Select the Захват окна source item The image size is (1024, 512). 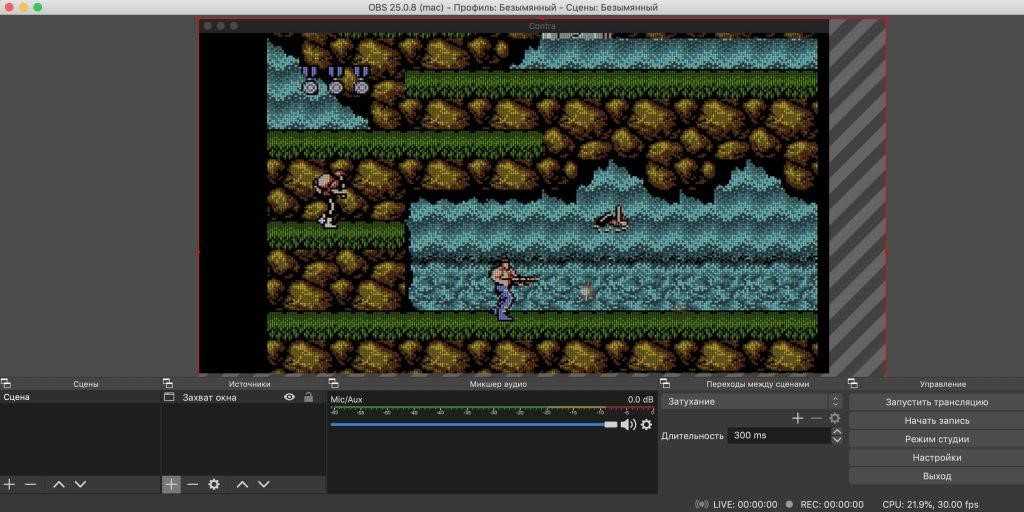(x=209, y=397)
